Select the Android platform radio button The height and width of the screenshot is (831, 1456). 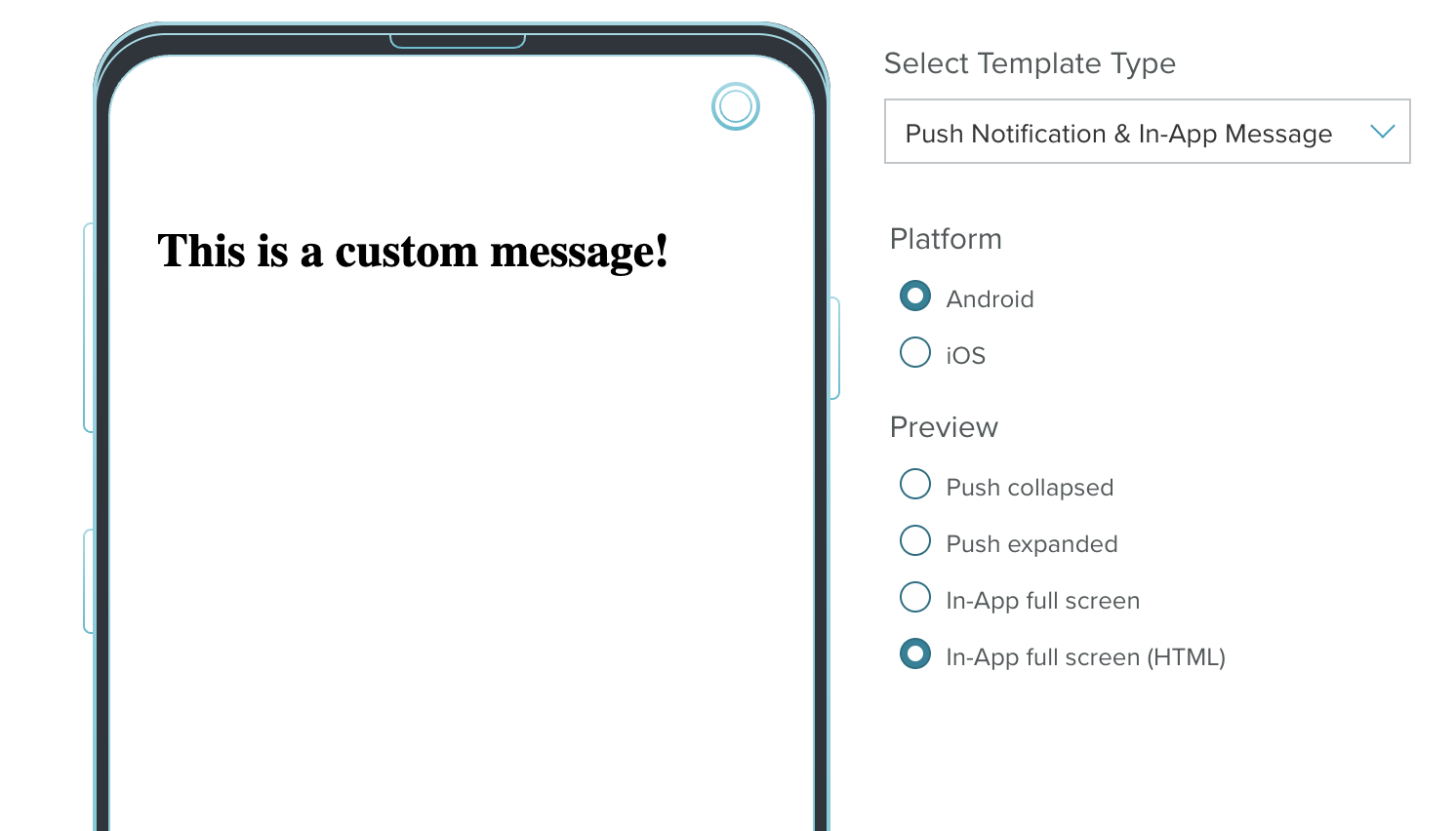point(915,296)
